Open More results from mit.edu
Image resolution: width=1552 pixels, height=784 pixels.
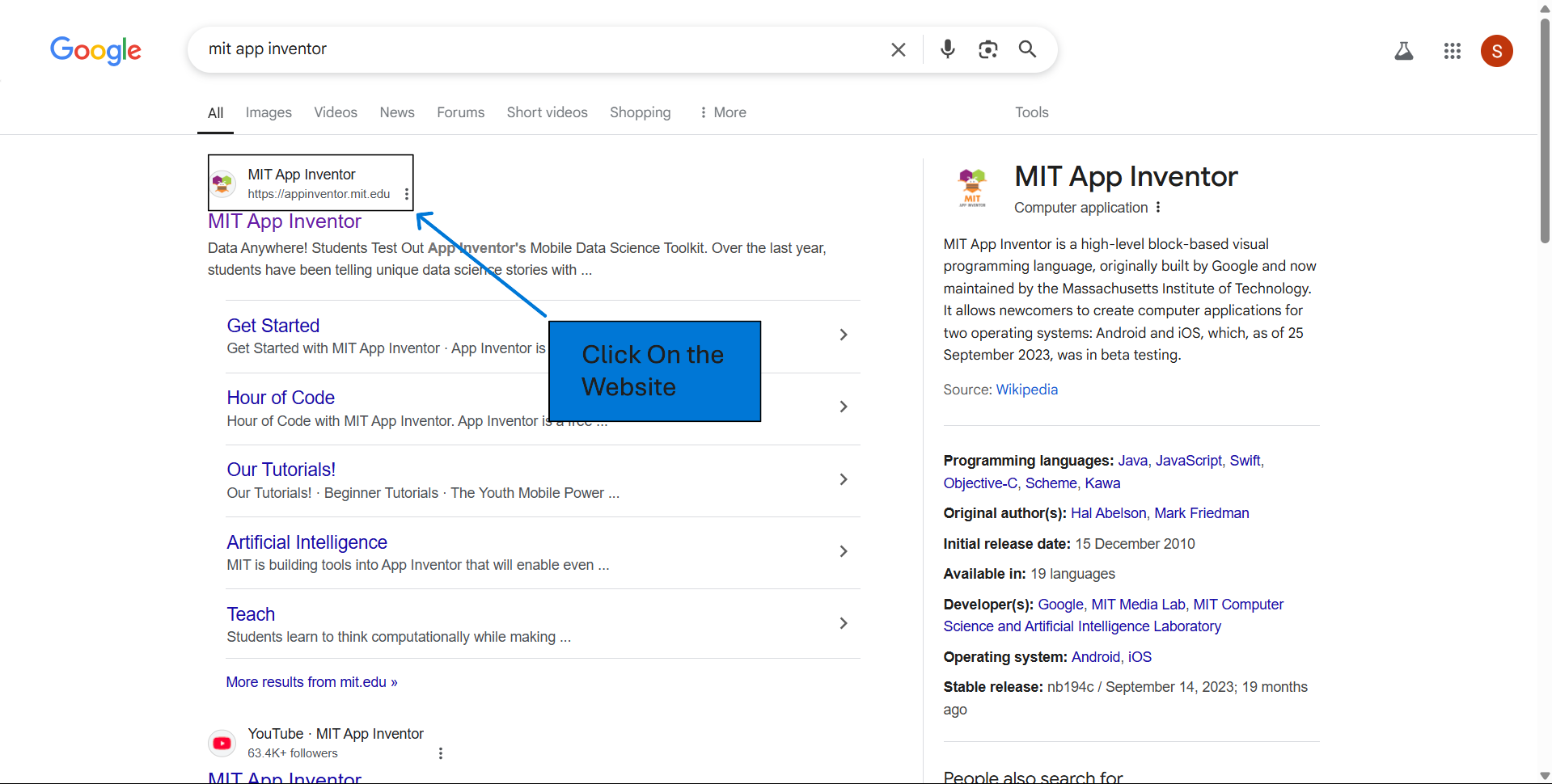click(x=311, y=682)
